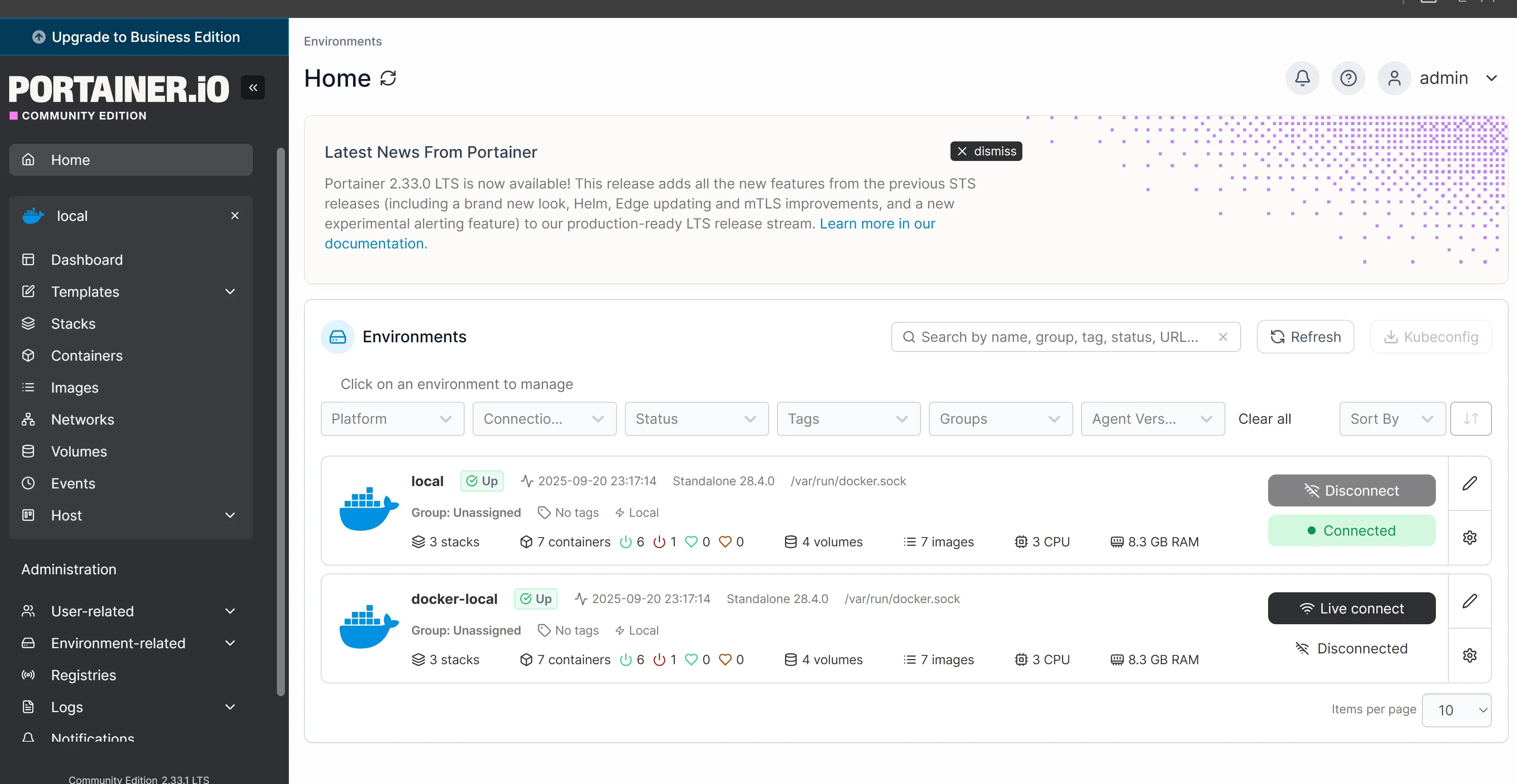Click the admin user avatar icon

tap(1394, 78)
